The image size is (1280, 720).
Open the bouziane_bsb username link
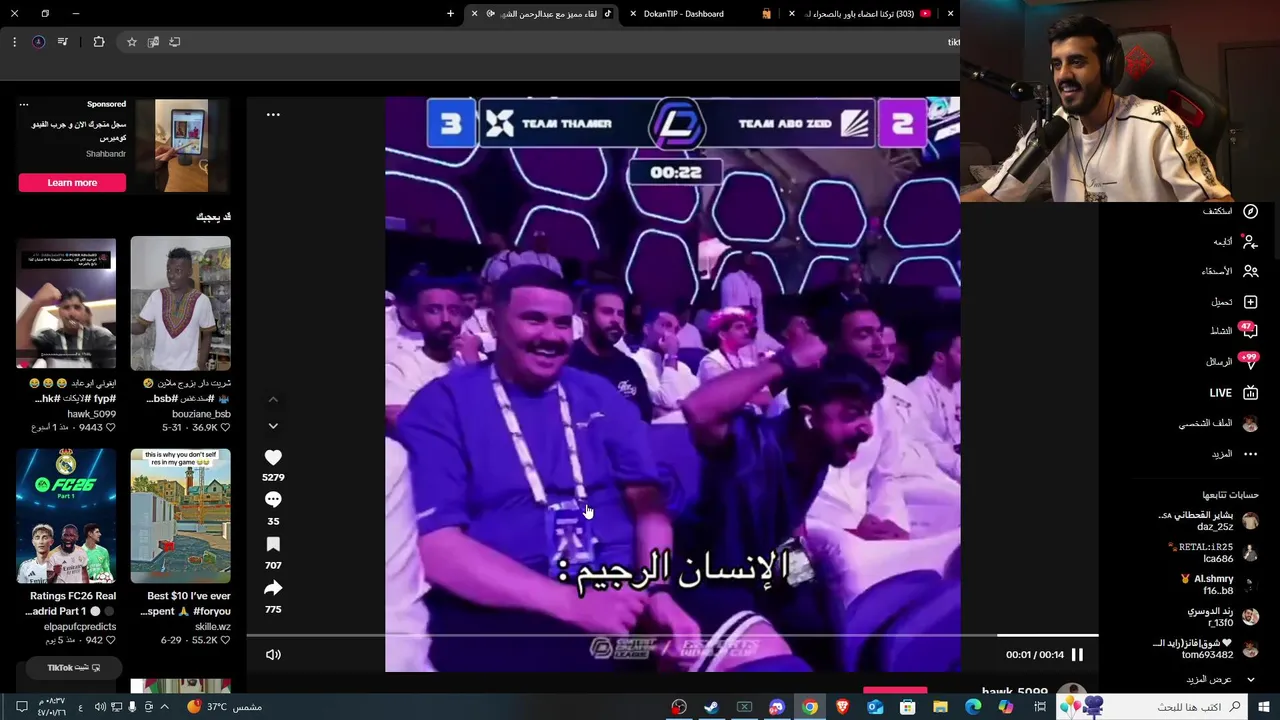[201, 414]
